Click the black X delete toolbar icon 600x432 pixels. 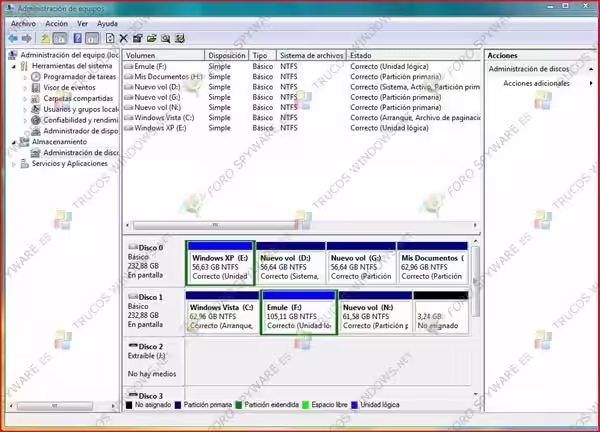(x=123, y=38)
